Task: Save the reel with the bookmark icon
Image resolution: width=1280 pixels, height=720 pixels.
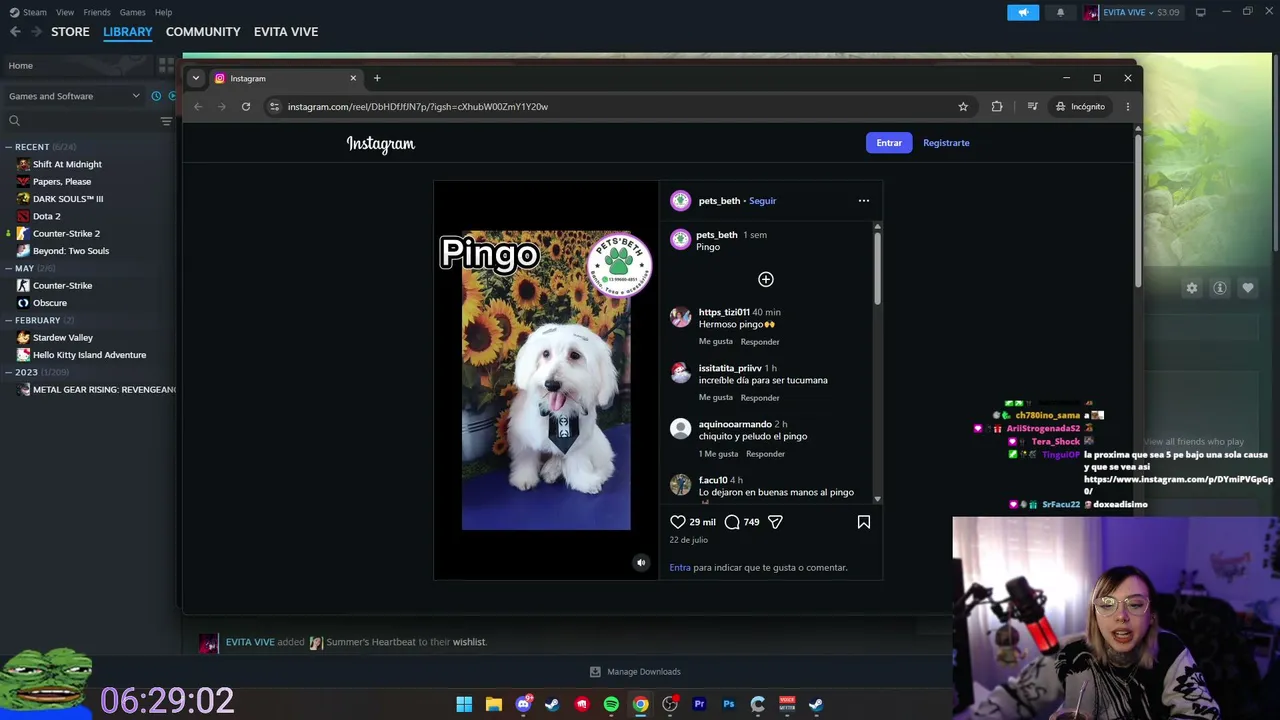Action: [x=864, y=522]
